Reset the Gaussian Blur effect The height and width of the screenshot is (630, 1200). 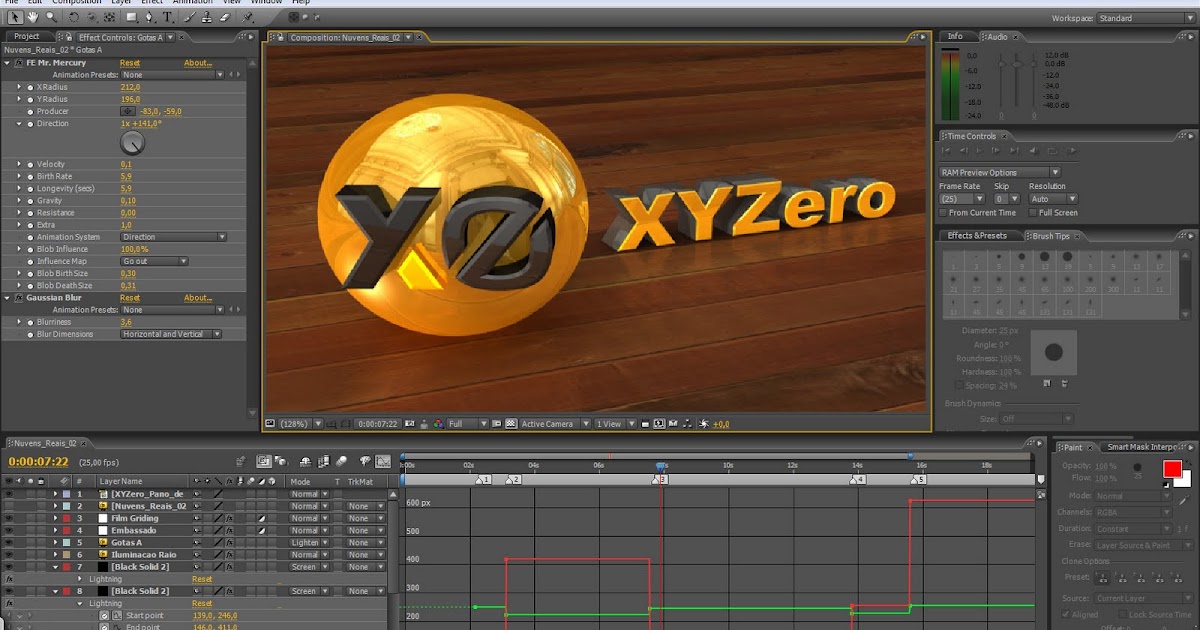(x=130, y=298)
